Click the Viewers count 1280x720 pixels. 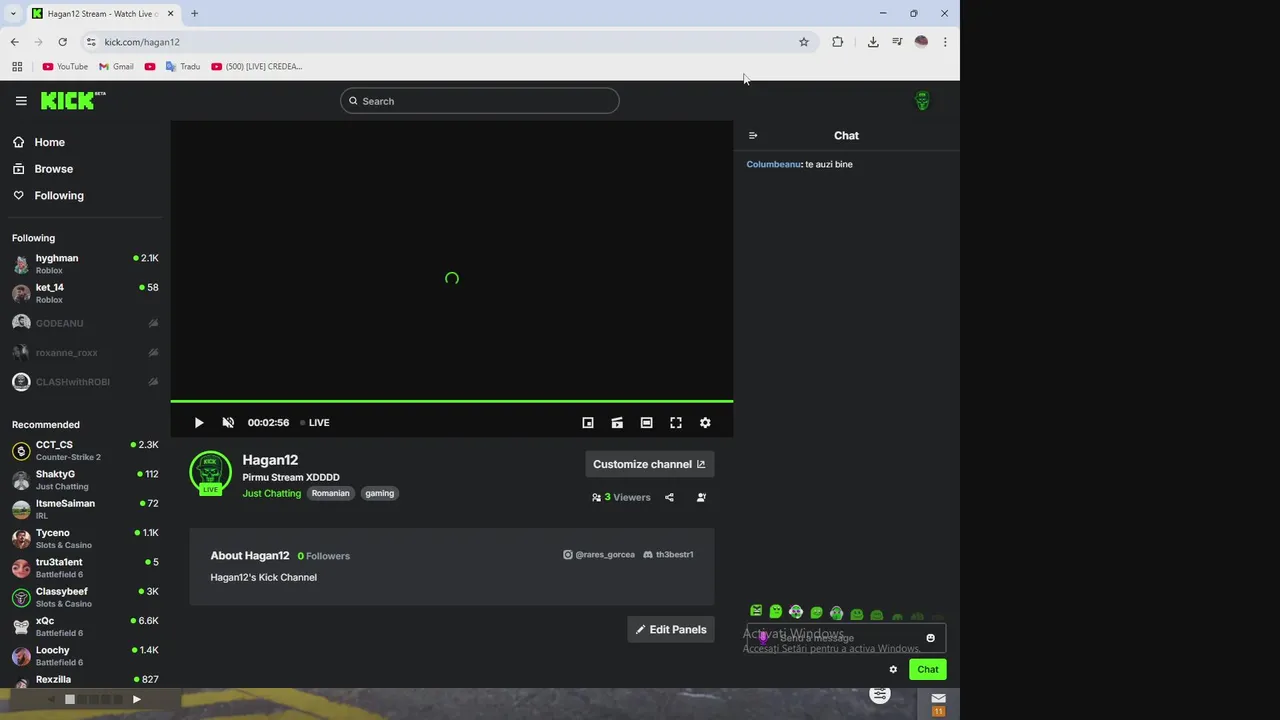[x=621, y=497]
